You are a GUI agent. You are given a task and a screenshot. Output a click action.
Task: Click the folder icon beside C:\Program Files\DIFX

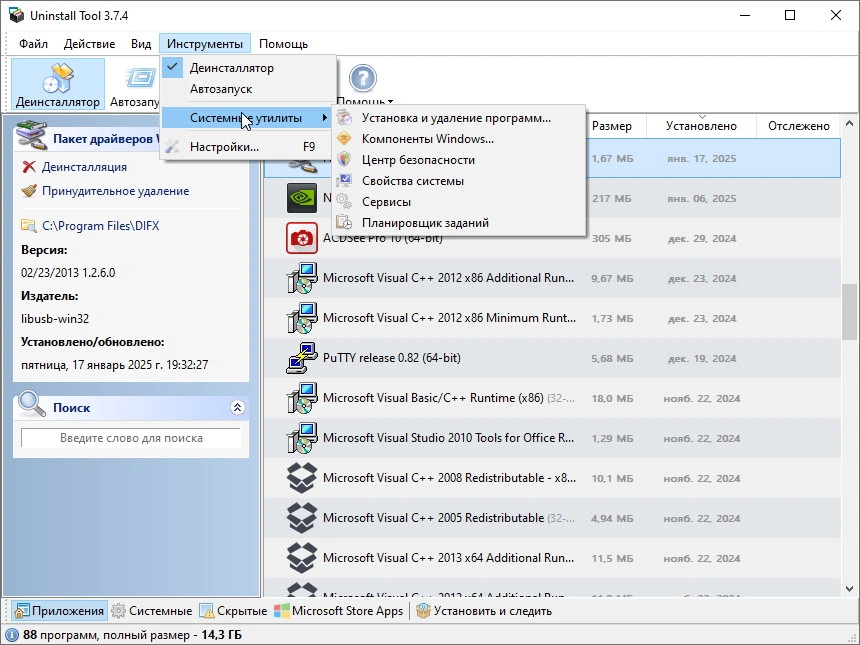pos(29,225)
